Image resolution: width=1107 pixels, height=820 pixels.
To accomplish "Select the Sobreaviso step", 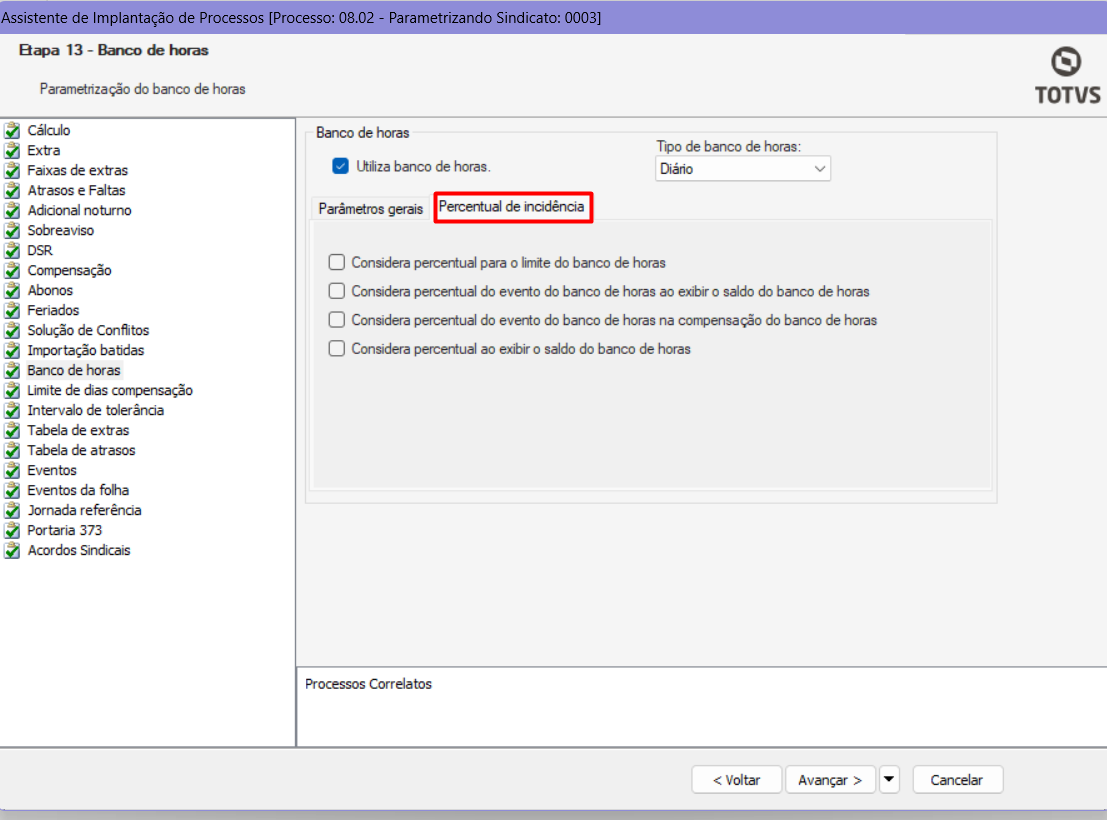I will (61, 230).
